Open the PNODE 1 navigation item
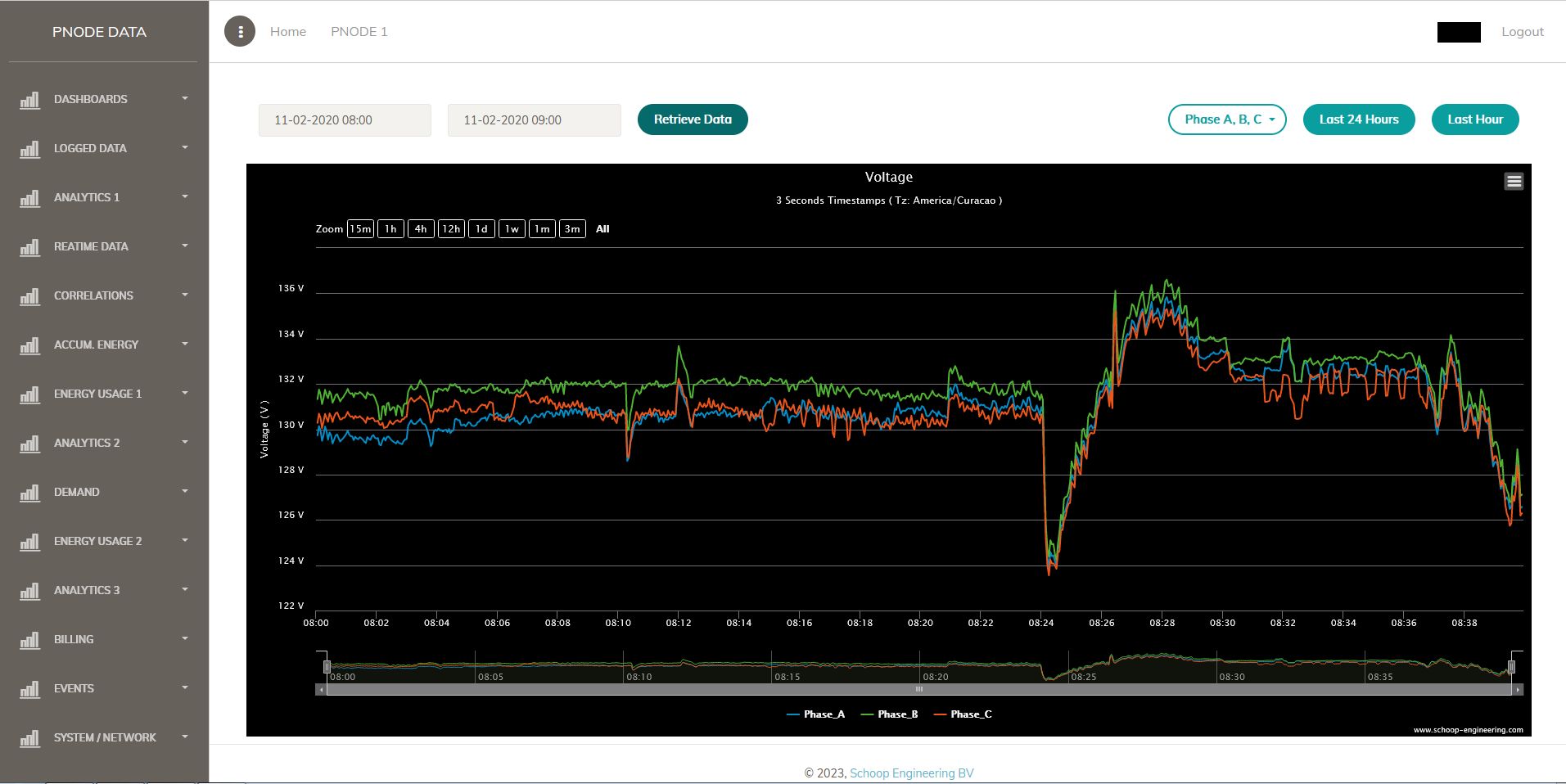The image size is (1566, 784). pos(359,32)
